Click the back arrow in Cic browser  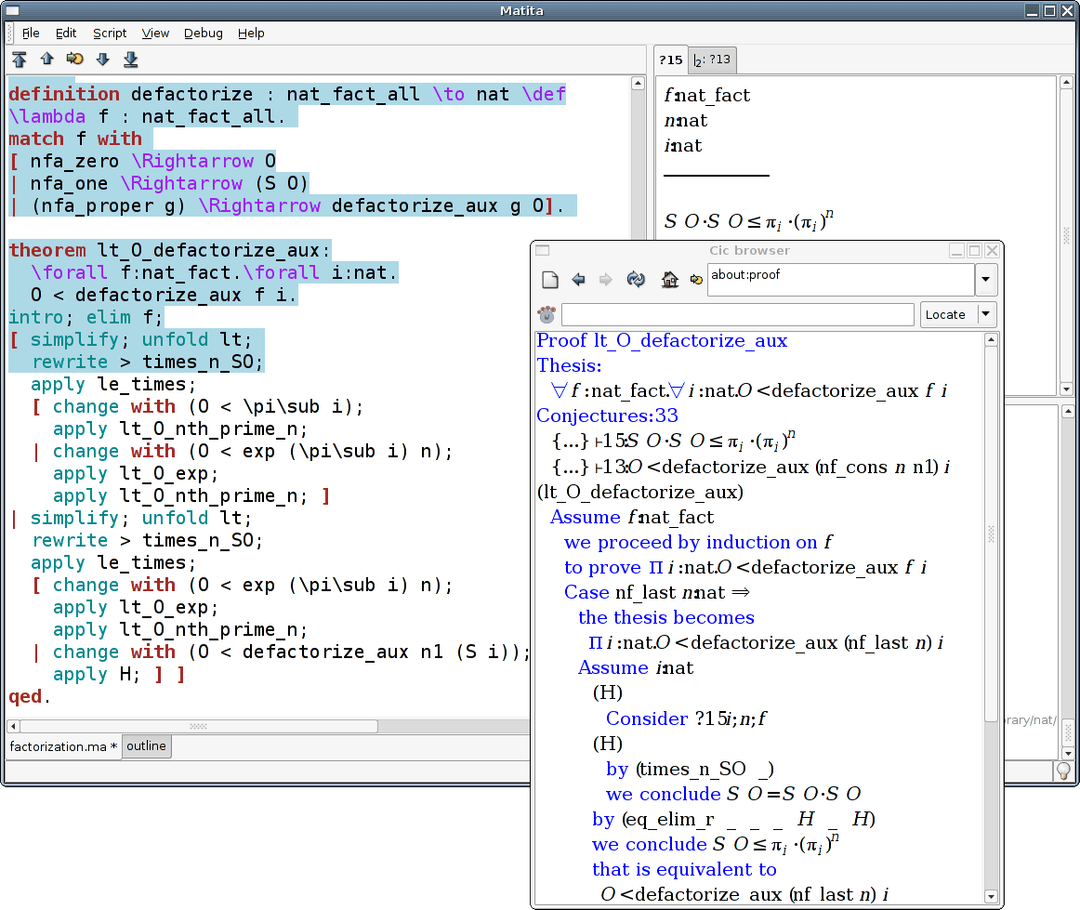coord(579,280)
